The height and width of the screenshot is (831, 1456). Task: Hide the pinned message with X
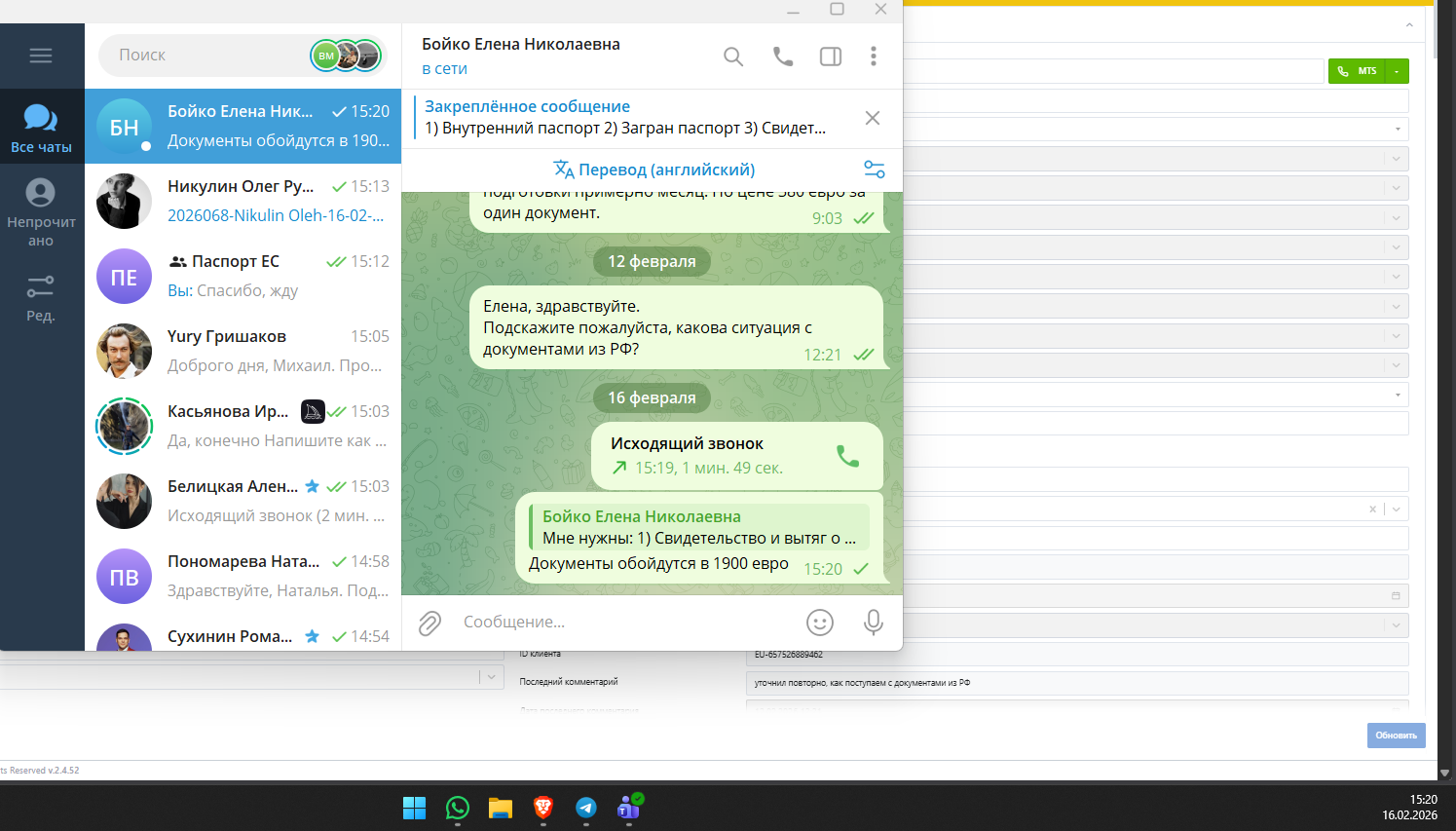pos(873,118)
